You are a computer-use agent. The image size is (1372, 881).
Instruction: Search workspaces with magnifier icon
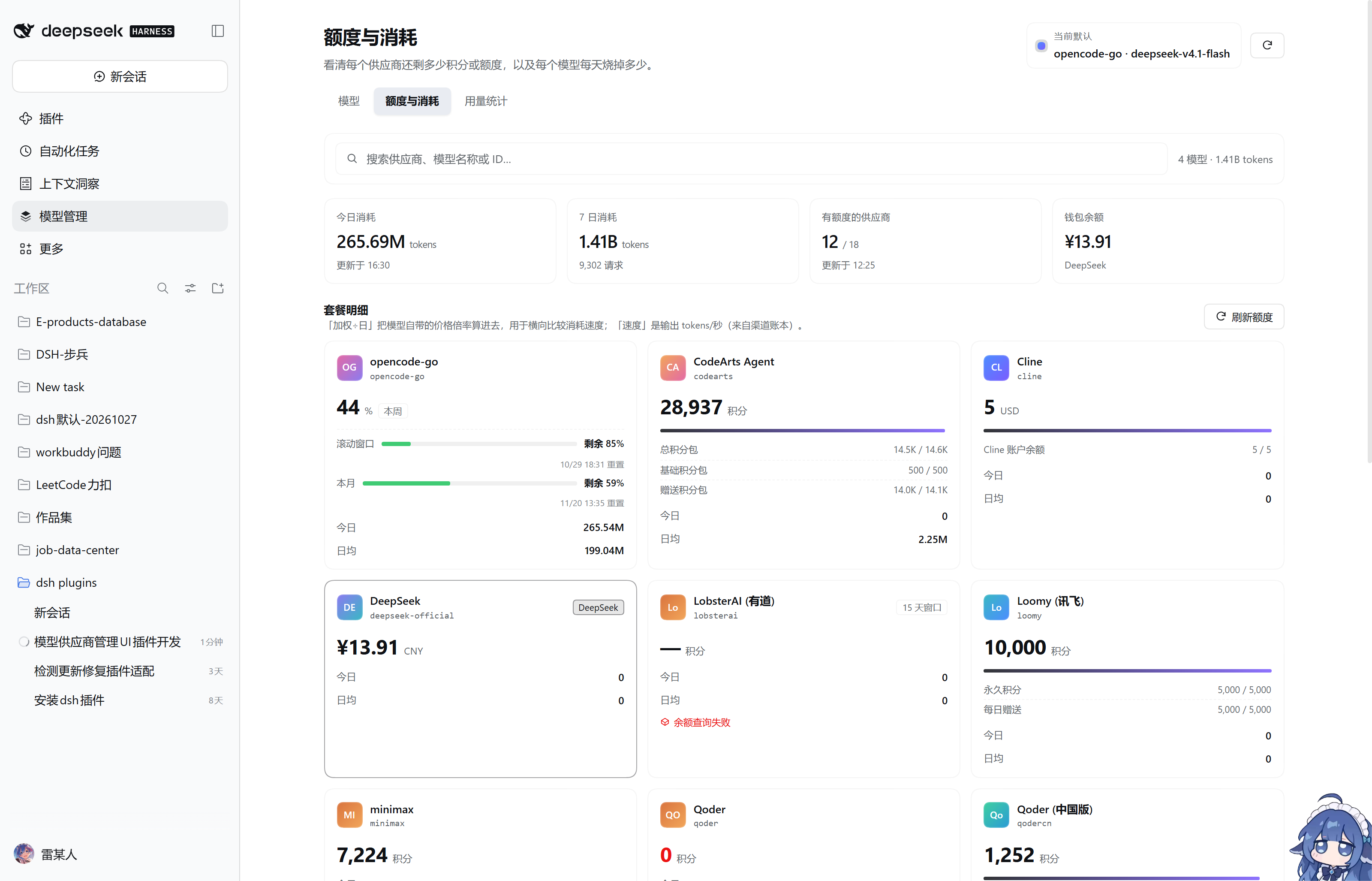(163, 288)
